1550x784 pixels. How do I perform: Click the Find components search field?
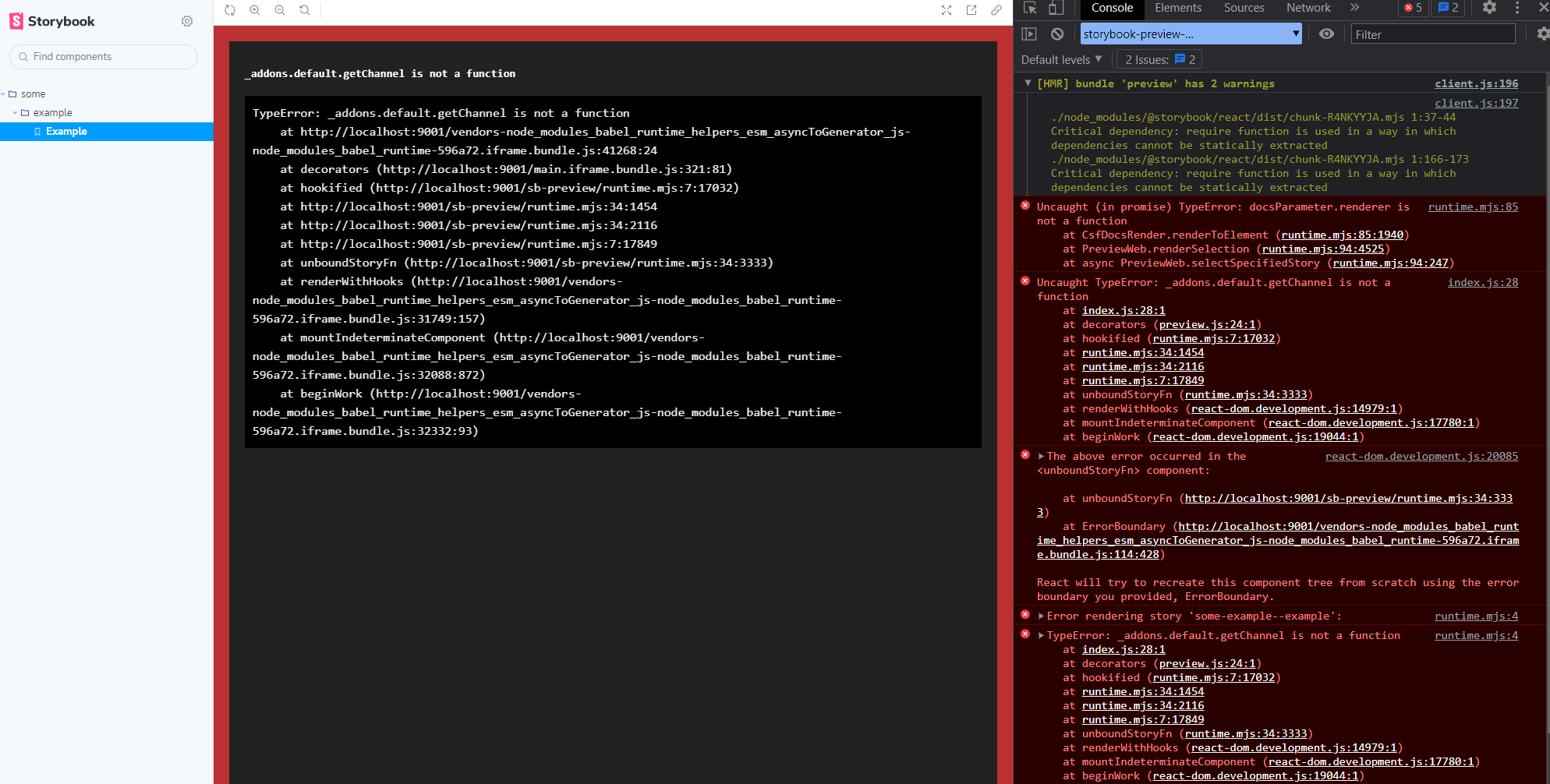tap(104, 57)
